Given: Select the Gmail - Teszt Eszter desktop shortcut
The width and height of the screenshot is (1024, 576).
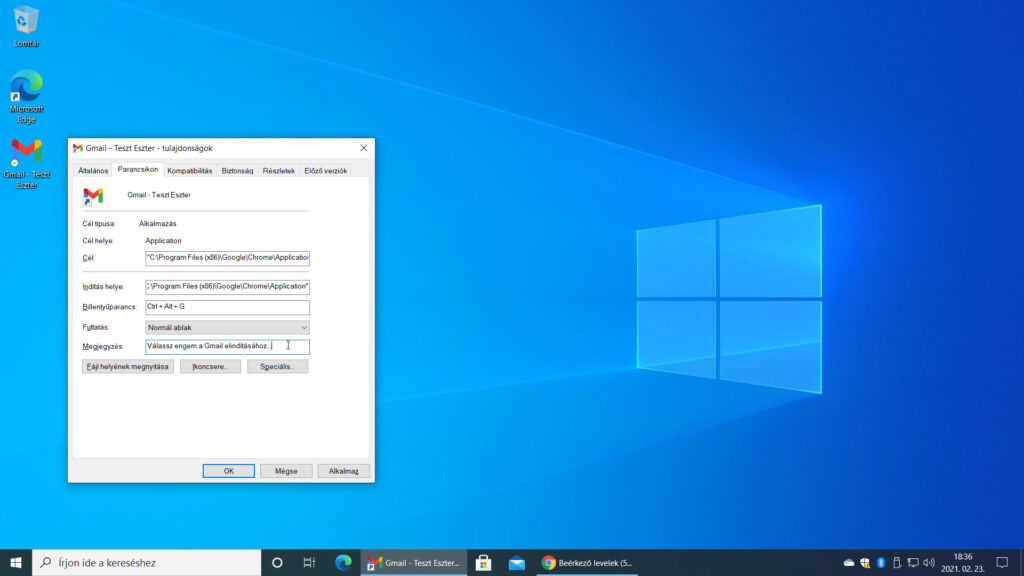Looking at the screenshot, I should coord(26,164).
